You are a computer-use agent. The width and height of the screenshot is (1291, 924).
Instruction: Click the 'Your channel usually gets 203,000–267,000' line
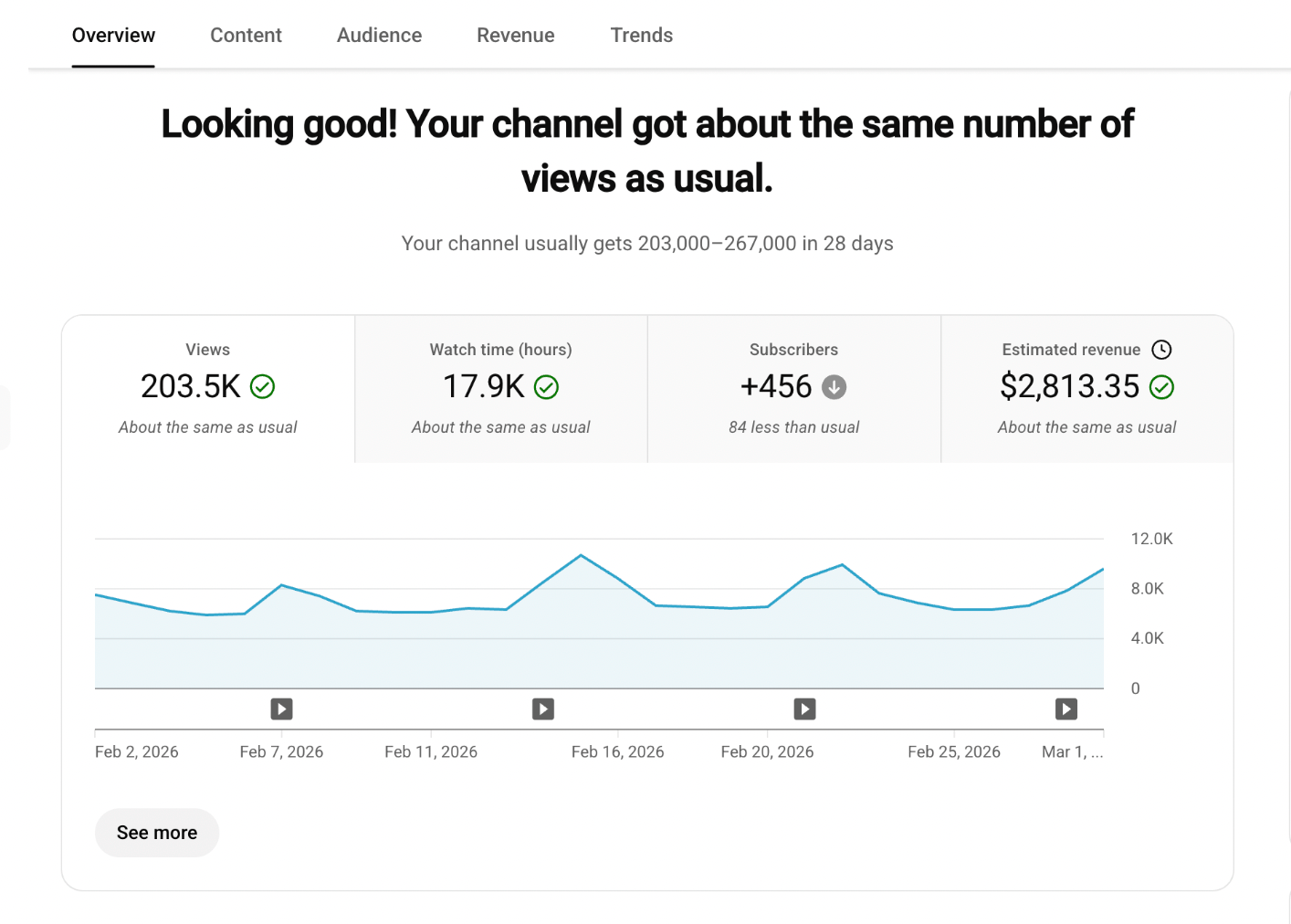tap(647, 244)
